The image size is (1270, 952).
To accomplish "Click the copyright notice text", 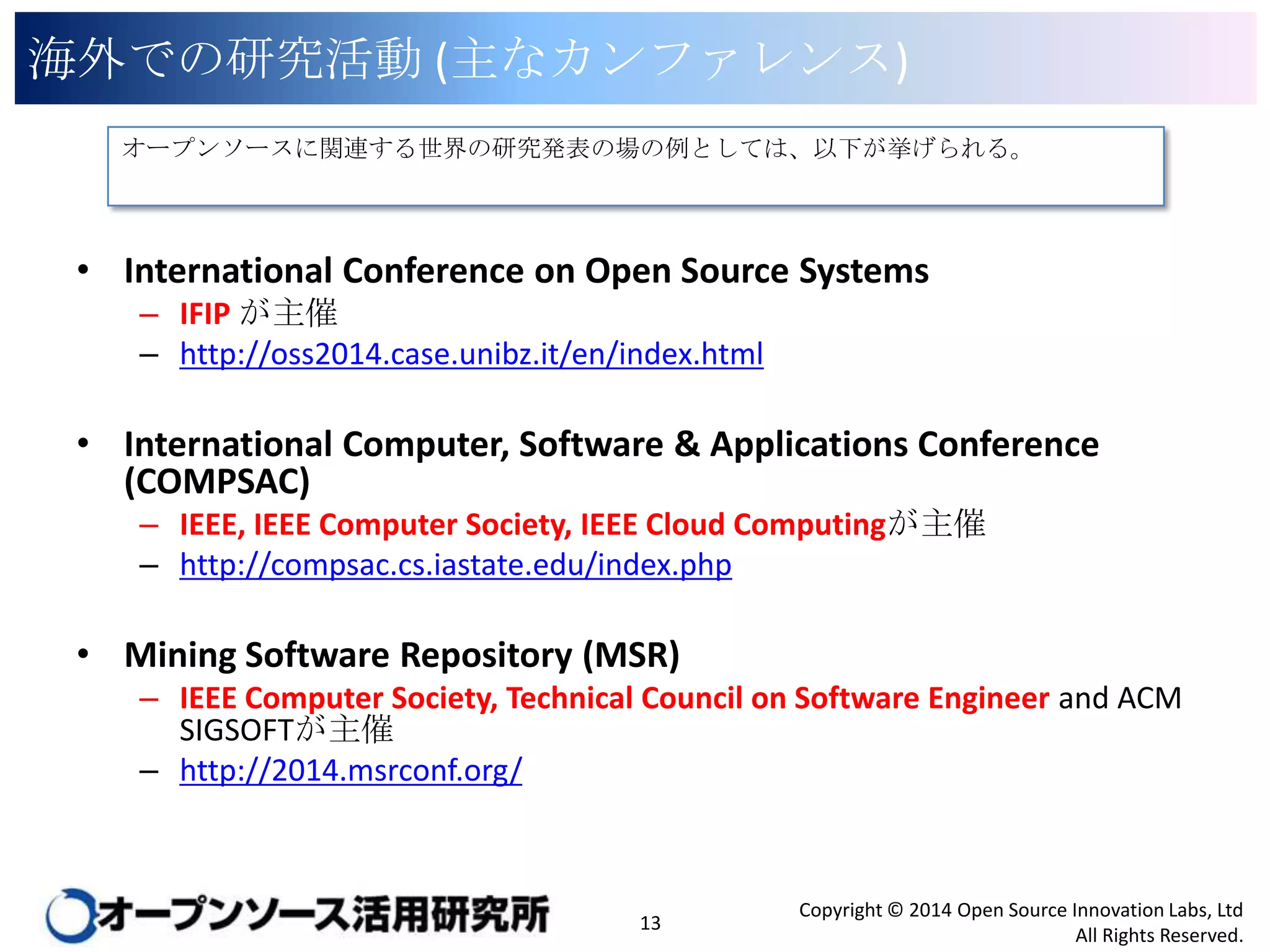I will point(1020,910).
